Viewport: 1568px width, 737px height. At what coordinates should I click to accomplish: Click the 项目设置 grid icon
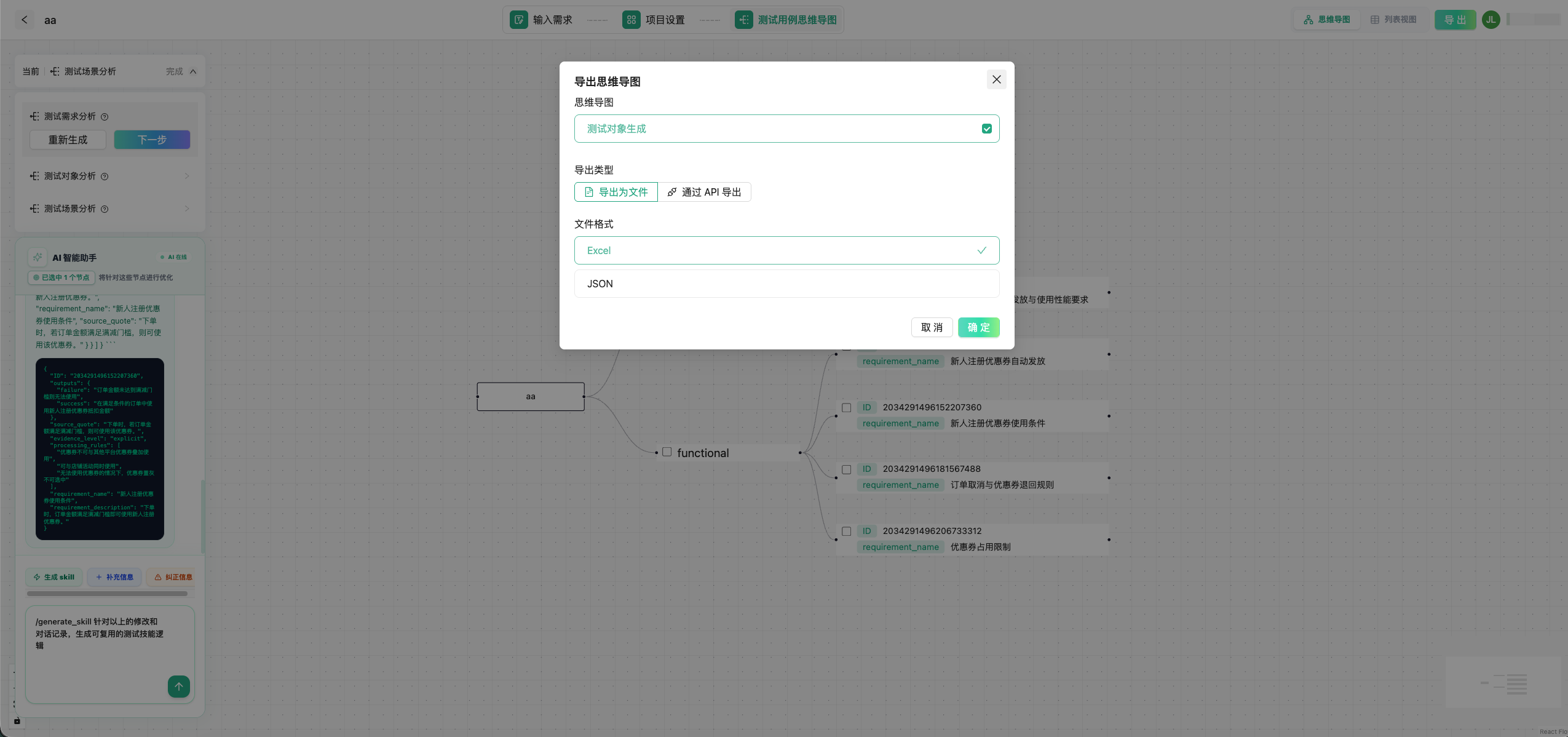(631, 20)
